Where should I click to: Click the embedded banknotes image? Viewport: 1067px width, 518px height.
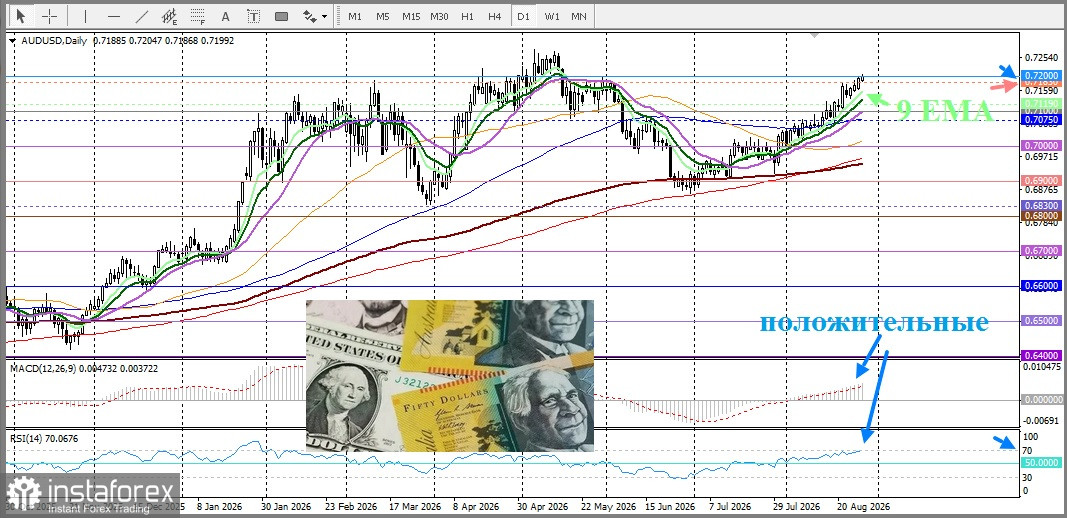click(x=450, y=376)
